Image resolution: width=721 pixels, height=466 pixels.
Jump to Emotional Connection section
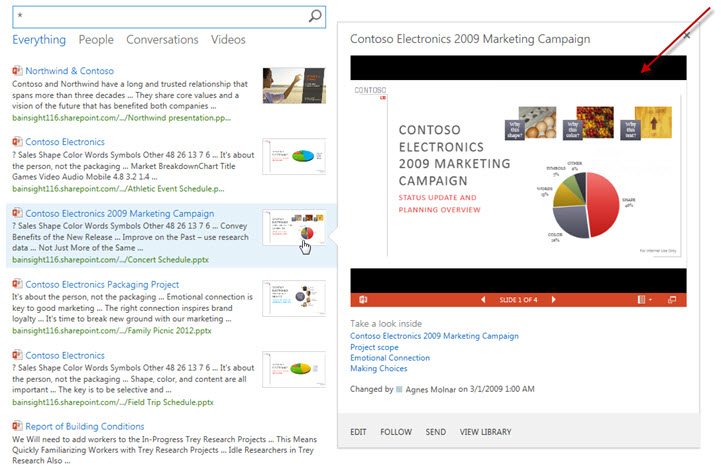[390, 358]
